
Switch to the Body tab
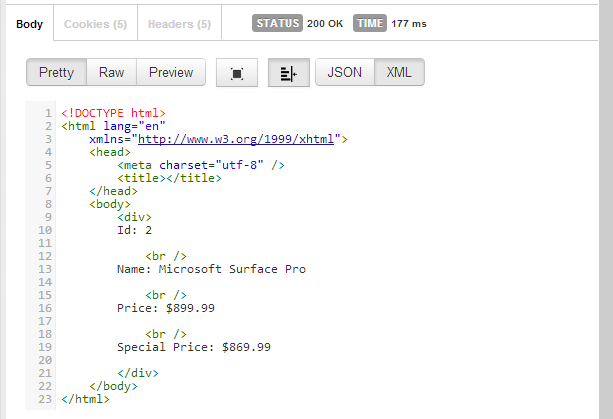coord(29,24)
